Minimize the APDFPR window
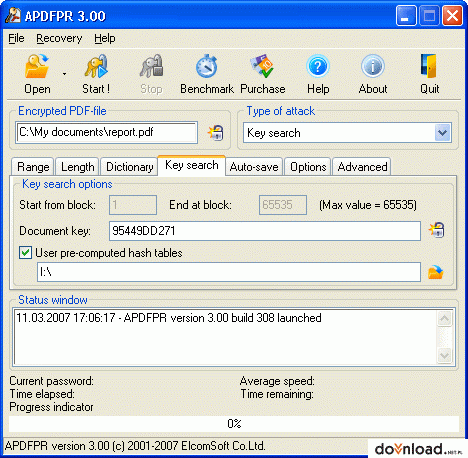Viewport: 468px width, 458px height. (x=406, y=15)
